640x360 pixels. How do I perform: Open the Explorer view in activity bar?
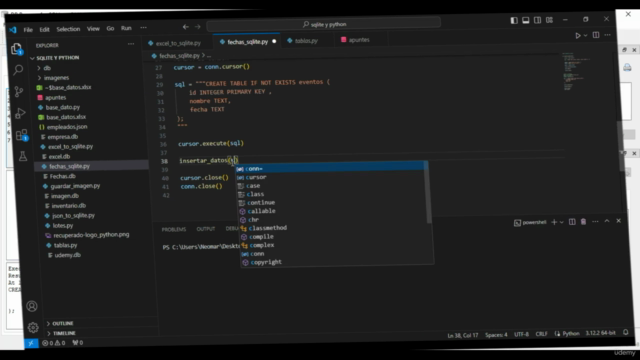16,49
